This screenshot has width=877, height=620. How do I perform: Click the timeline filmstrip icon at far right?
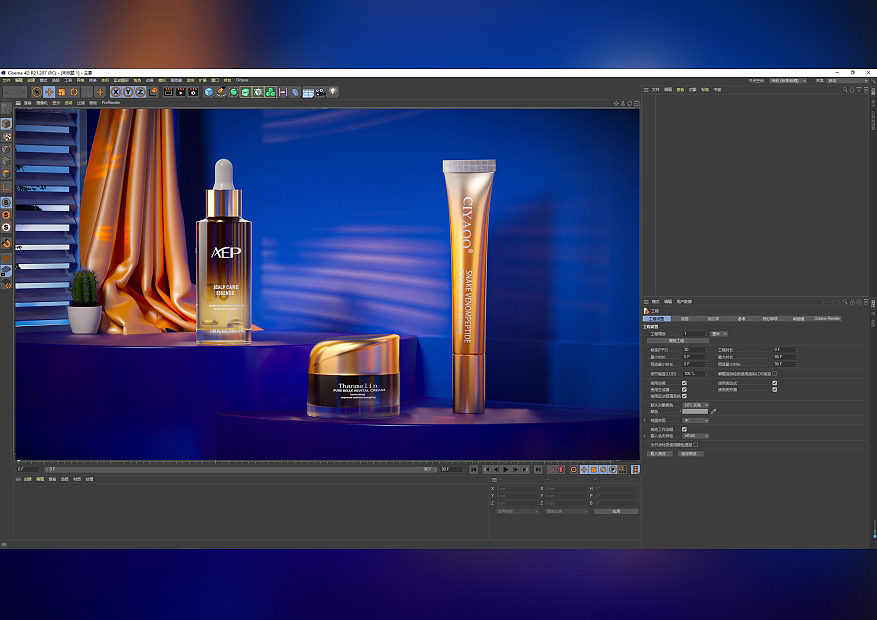click(x=635, y=470)
